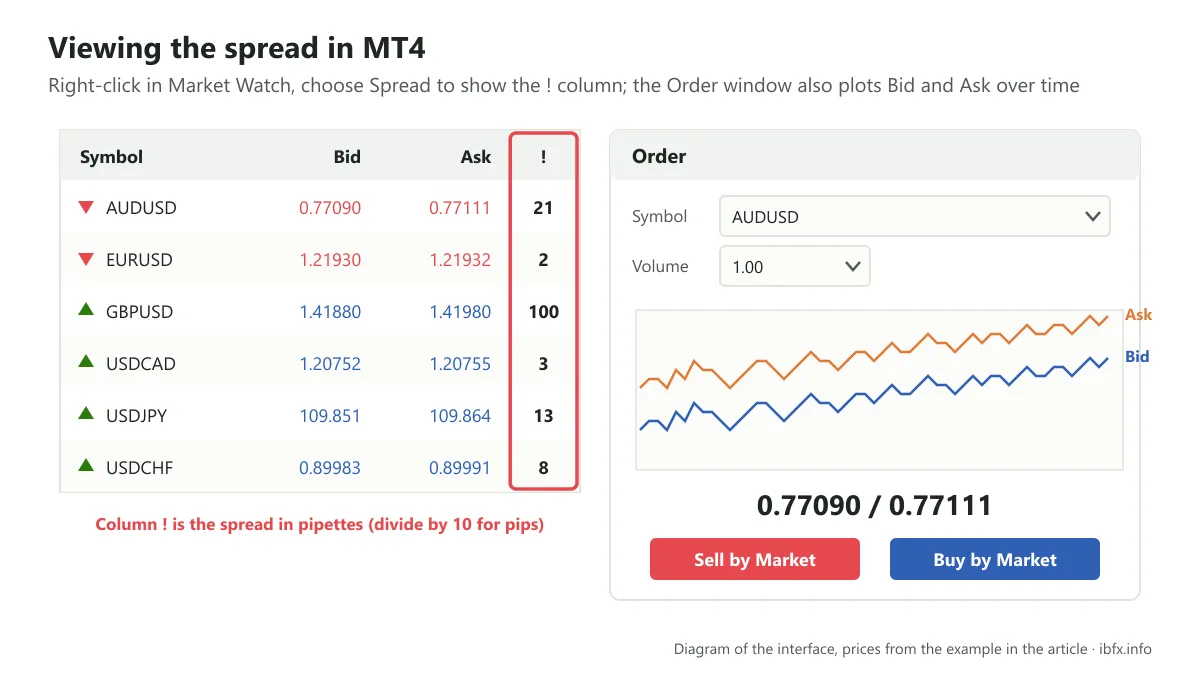
Task: Click the Symbol field label in Order panel
Action: tap(659, 216)
